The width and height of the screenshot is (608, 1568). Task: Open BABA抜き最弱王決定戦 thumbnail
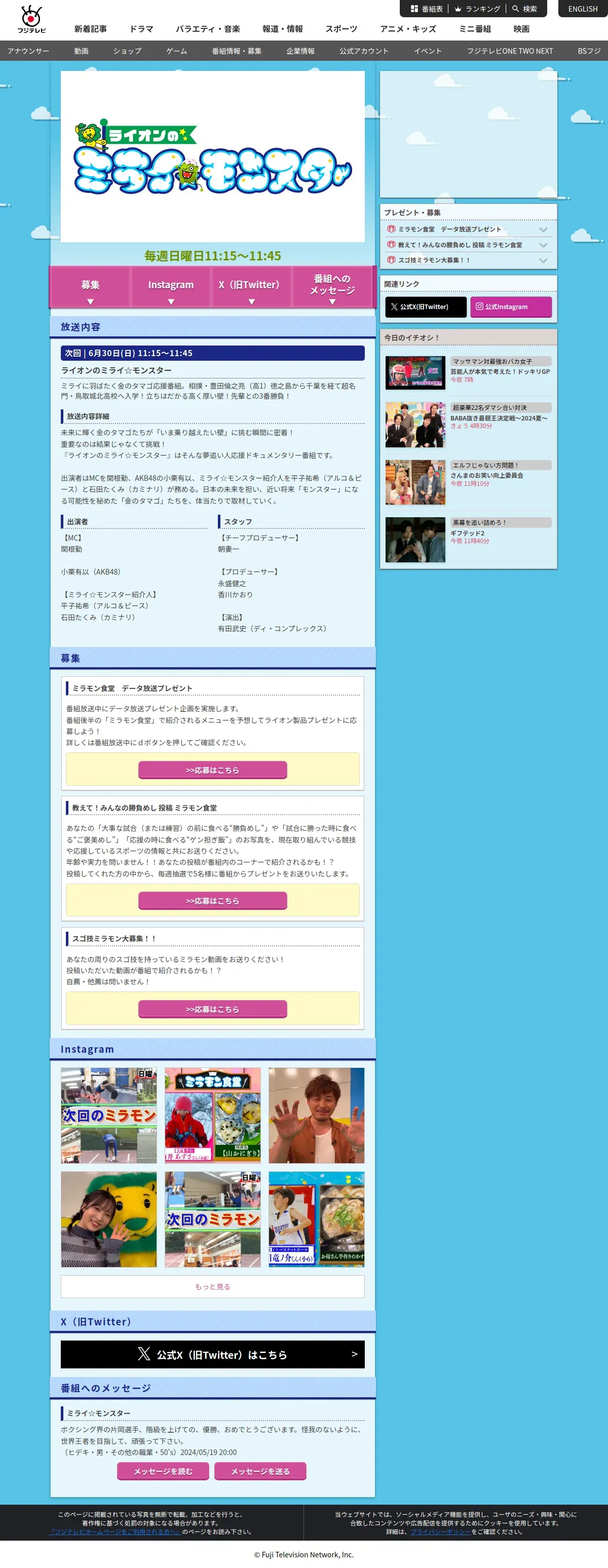click(x=415, y=425)
